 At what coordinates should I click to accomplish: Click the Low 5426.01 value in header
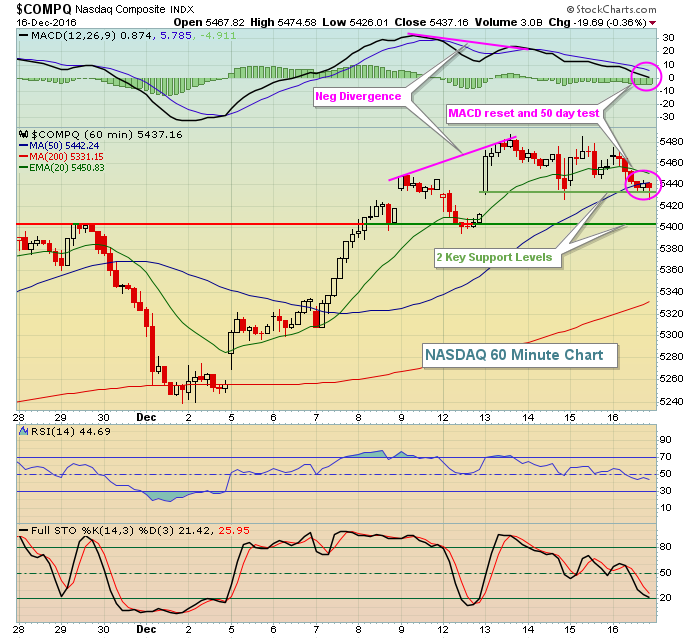tap(355, 22)
